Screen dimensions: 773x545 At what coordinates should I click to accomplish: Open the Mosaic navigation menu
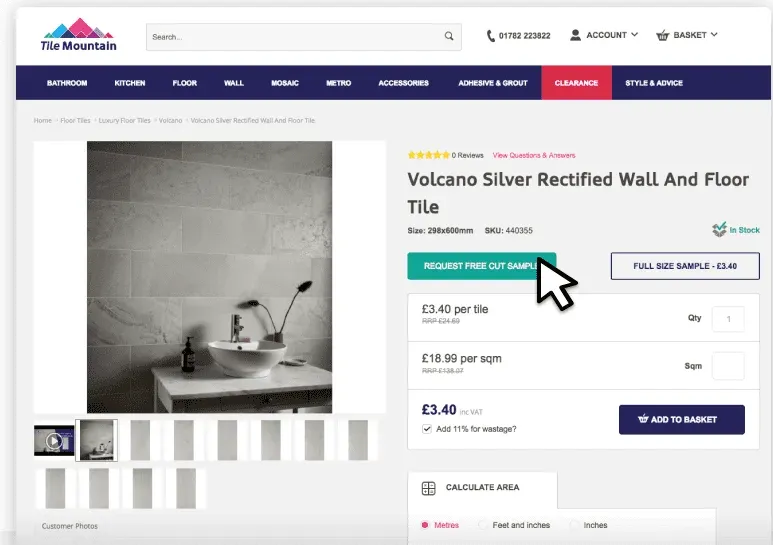(285, 83)
